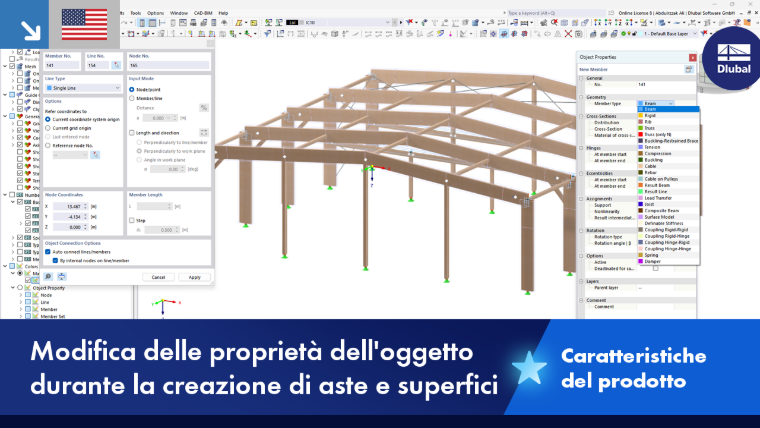760x428 pixels.
Task: Click the Type a keyword search box
Action: (556, 13)
